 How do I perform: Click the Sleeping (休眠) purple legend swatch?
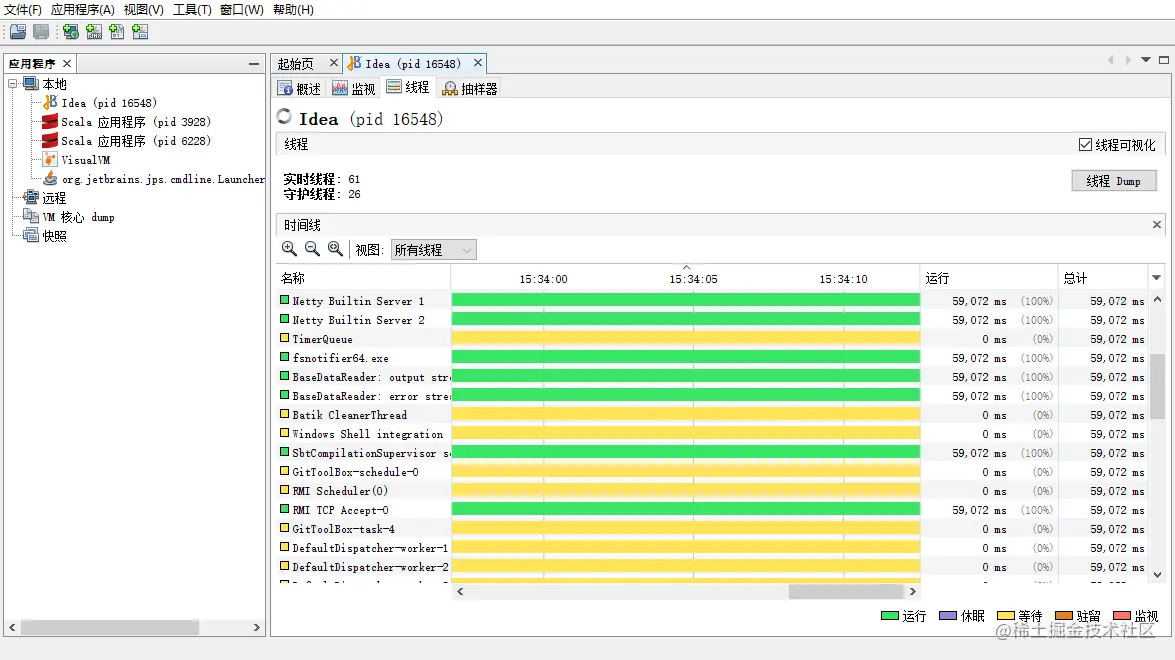pos(948,616)
